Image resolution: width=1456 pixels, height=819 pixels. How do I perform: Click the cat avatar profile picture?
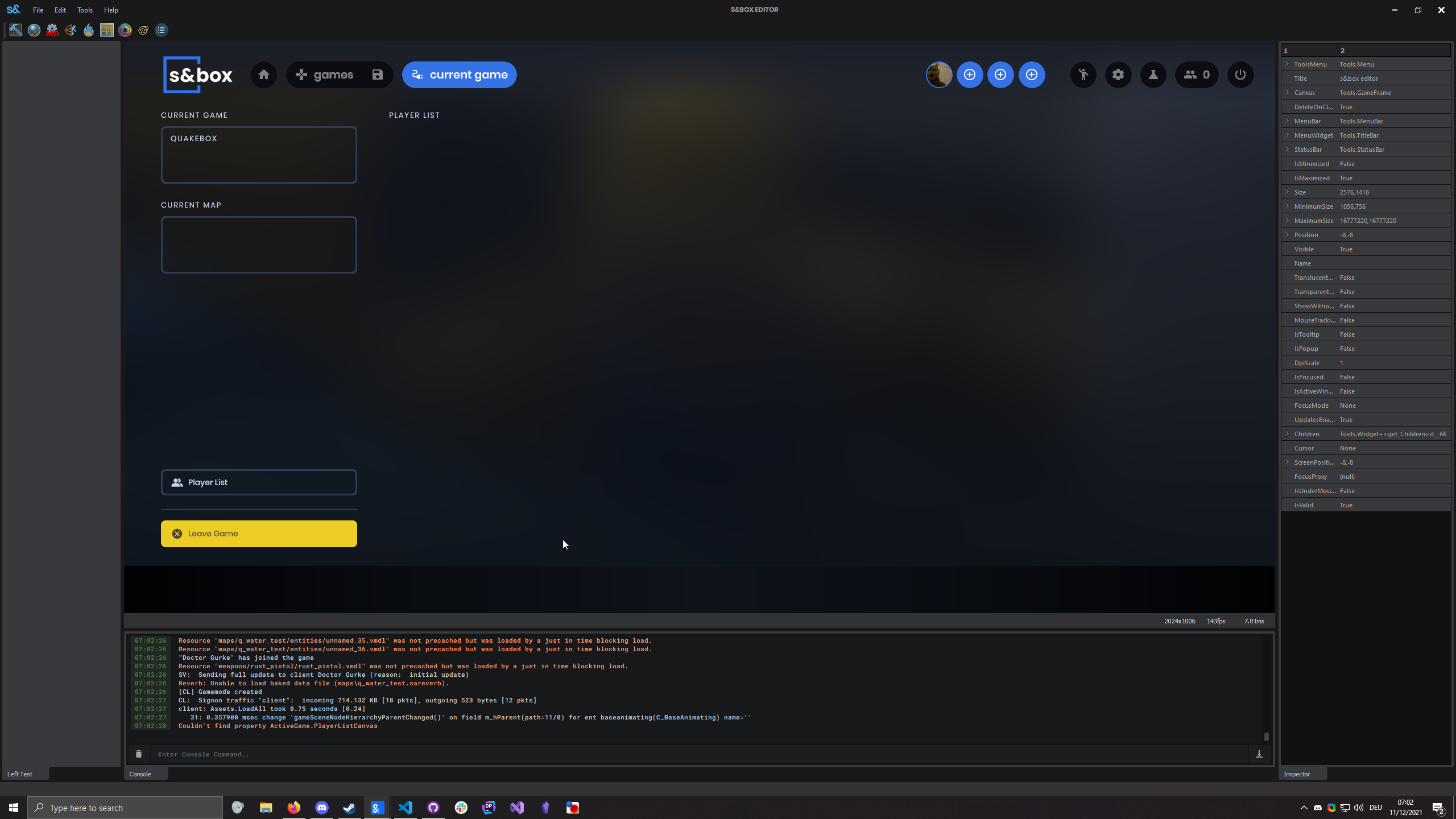939,75
